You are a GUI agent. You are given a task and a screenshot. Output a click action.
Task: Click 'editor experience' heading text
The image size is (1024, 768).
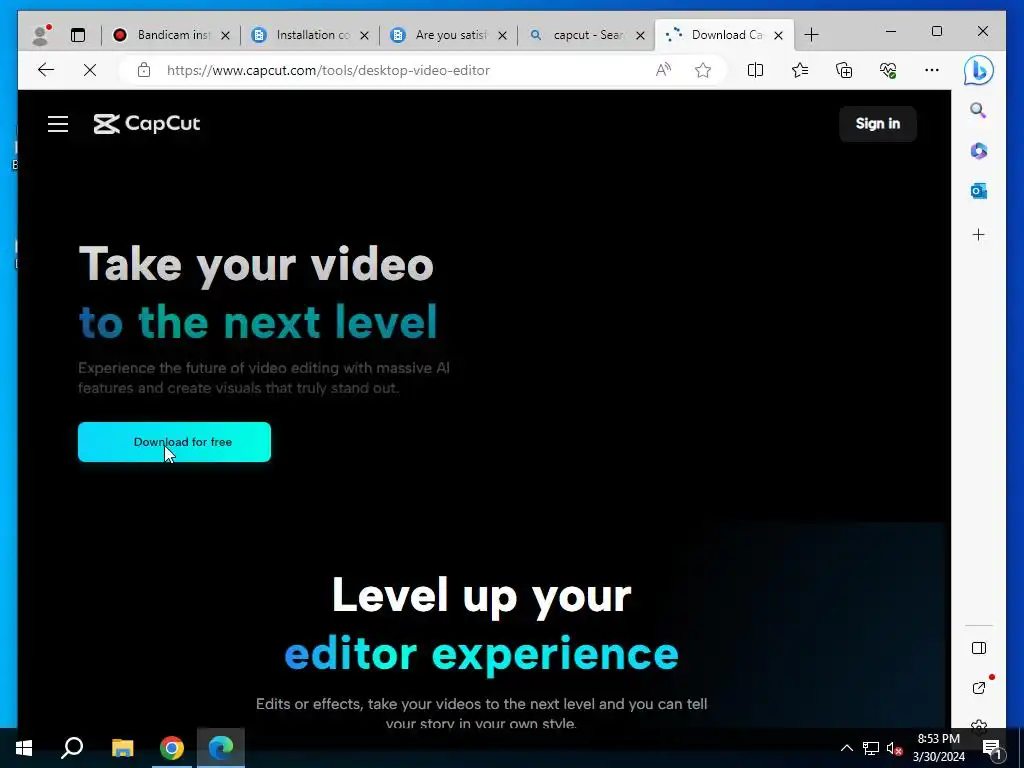tap(481, 655)
